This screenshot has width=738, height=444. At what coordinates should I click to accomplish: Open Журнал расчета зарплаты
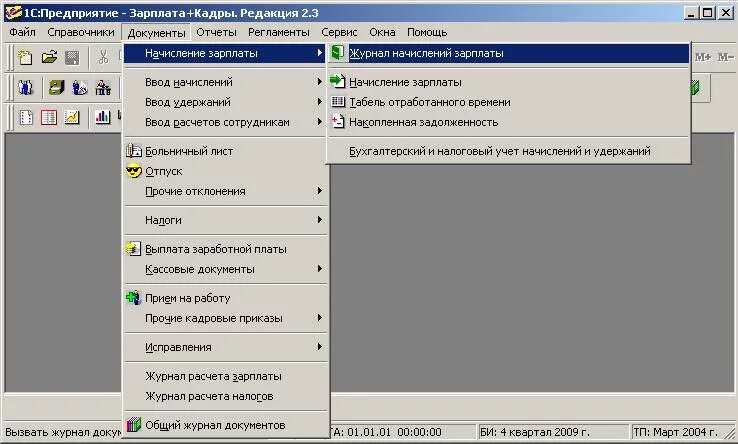225,376
